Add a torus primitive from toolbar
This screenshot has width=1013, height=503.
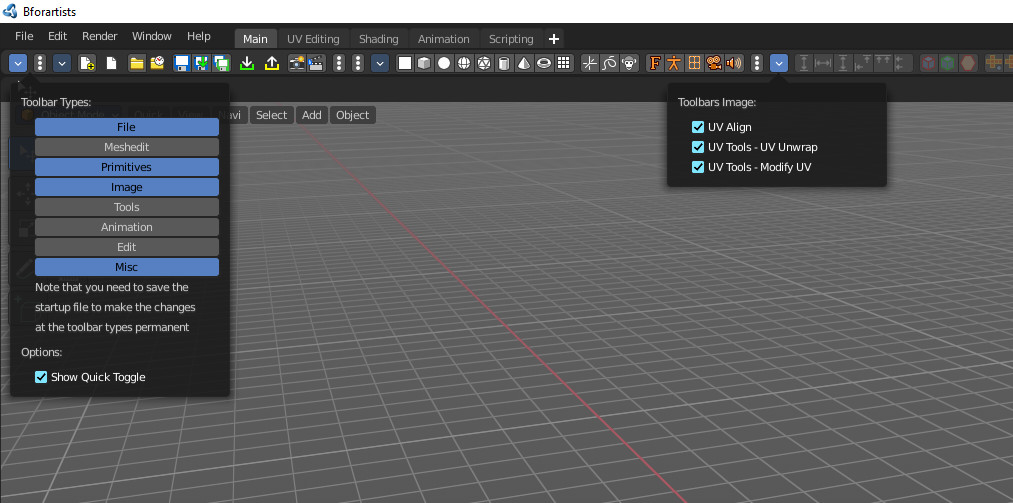click(545, 63)
